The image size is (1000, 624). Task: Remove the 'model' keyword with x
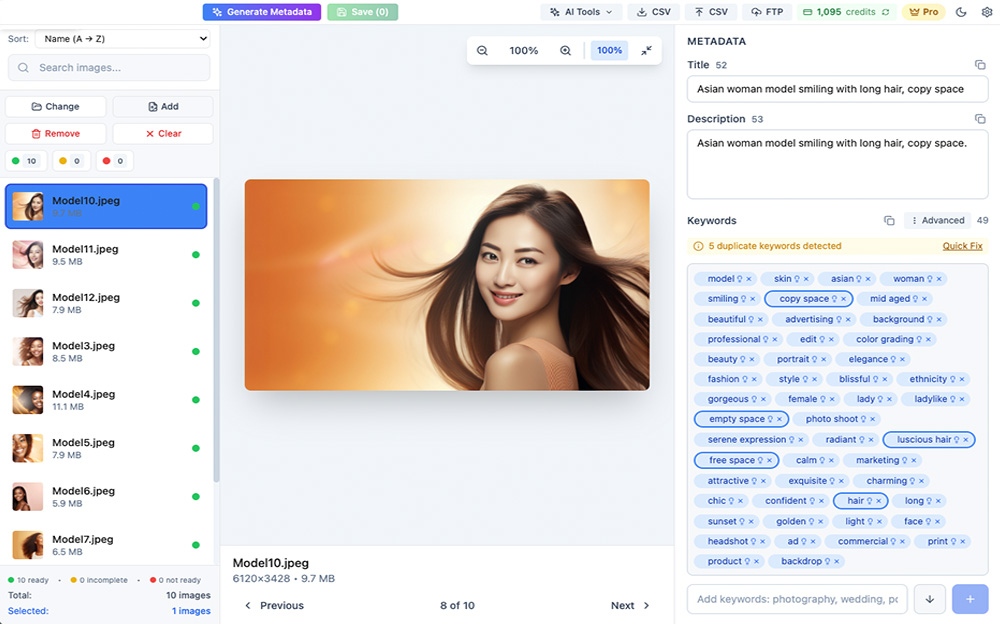tap(749, 279)
